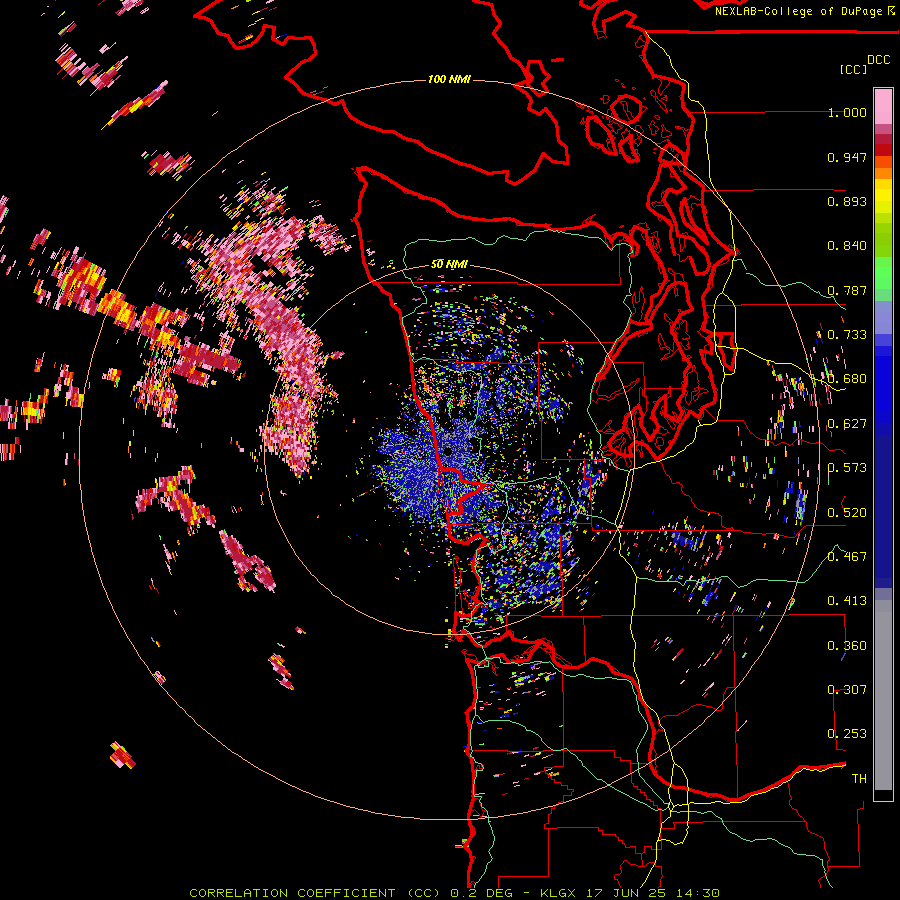This screenshot has width=900, height=900.
Task: Click the DCC label above color bar
Action: [879, 60]
